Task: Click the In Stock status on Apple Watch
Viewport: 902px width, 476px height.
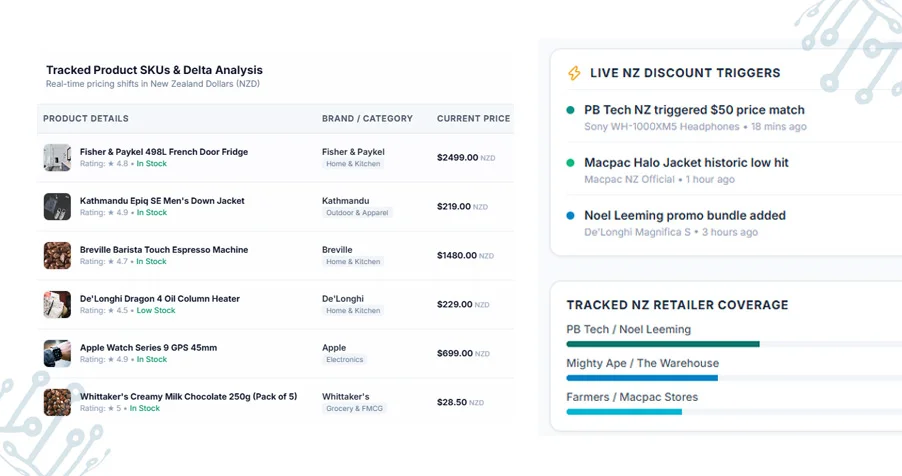Action: pos(152,359)
